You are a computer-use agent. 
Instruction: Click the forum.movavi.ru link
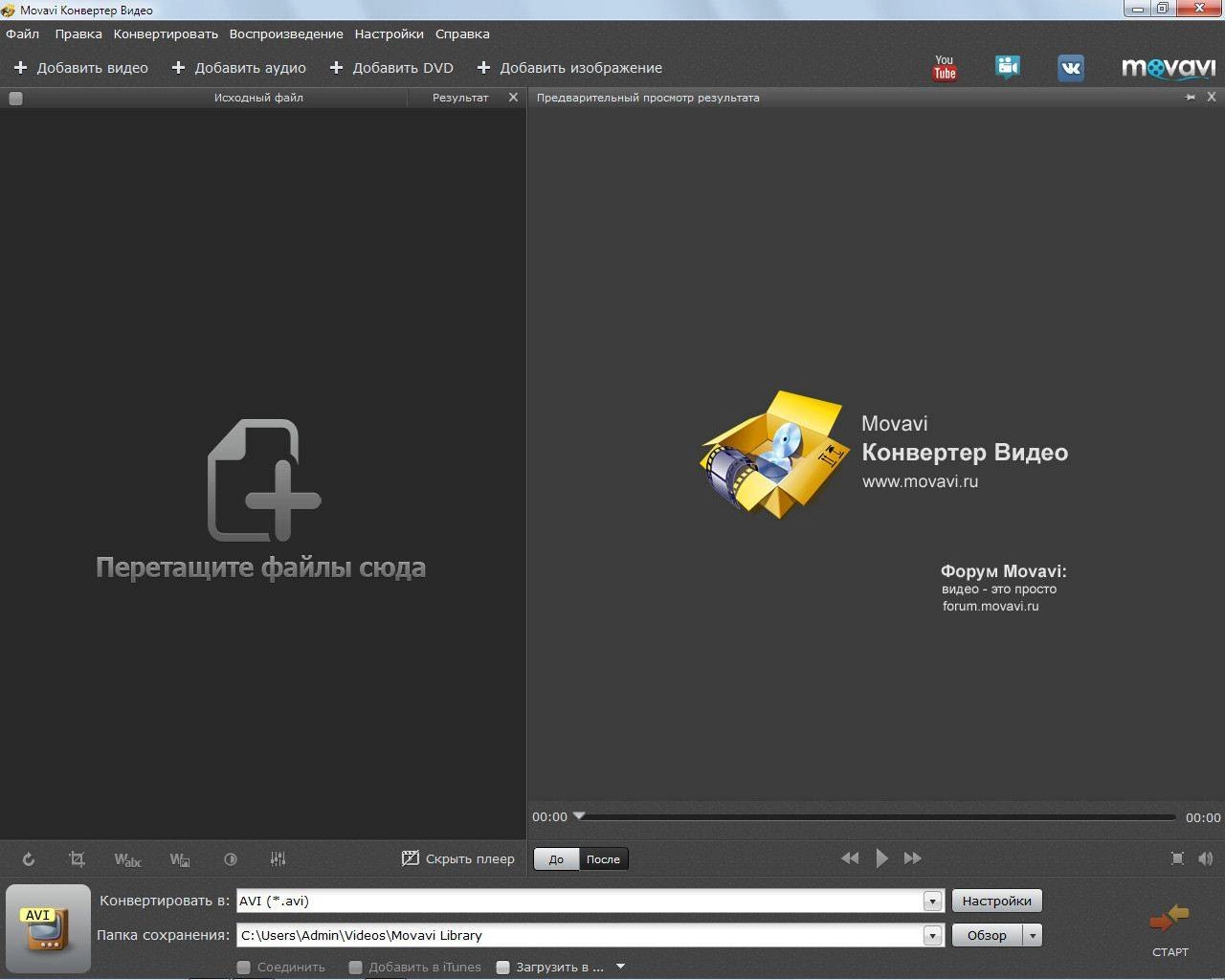tap(991, 606)
